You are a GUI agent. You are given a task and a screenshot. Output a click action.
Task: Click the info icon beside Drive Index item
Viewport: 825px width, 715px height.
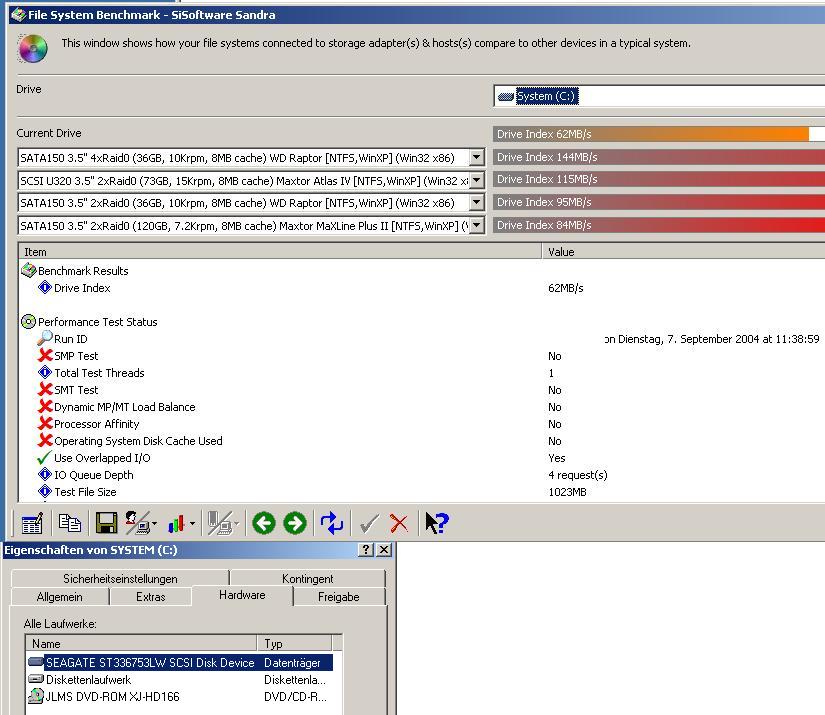pyautogui.click(x=45, y=287)
